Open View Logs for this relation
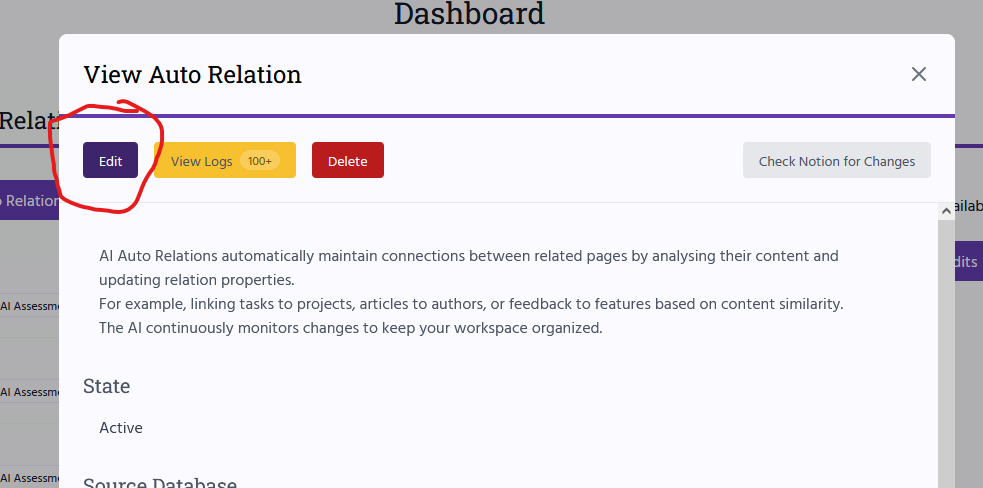 point(224,161)
